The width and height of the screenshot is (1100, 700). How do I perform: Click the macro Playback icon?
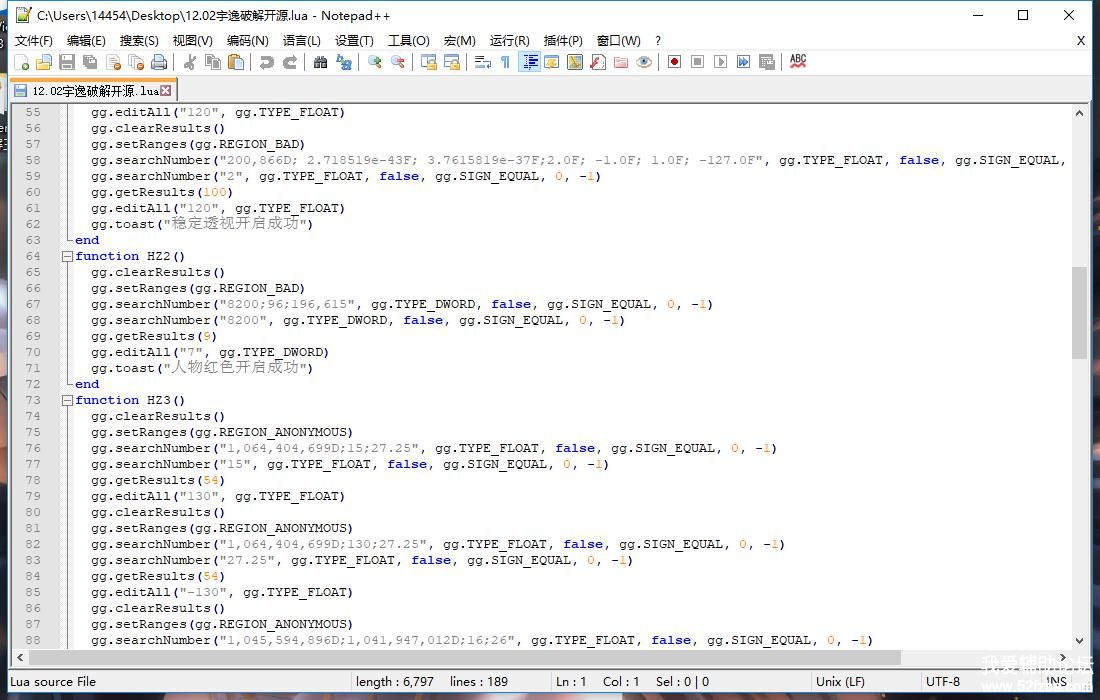pos(720,62)
